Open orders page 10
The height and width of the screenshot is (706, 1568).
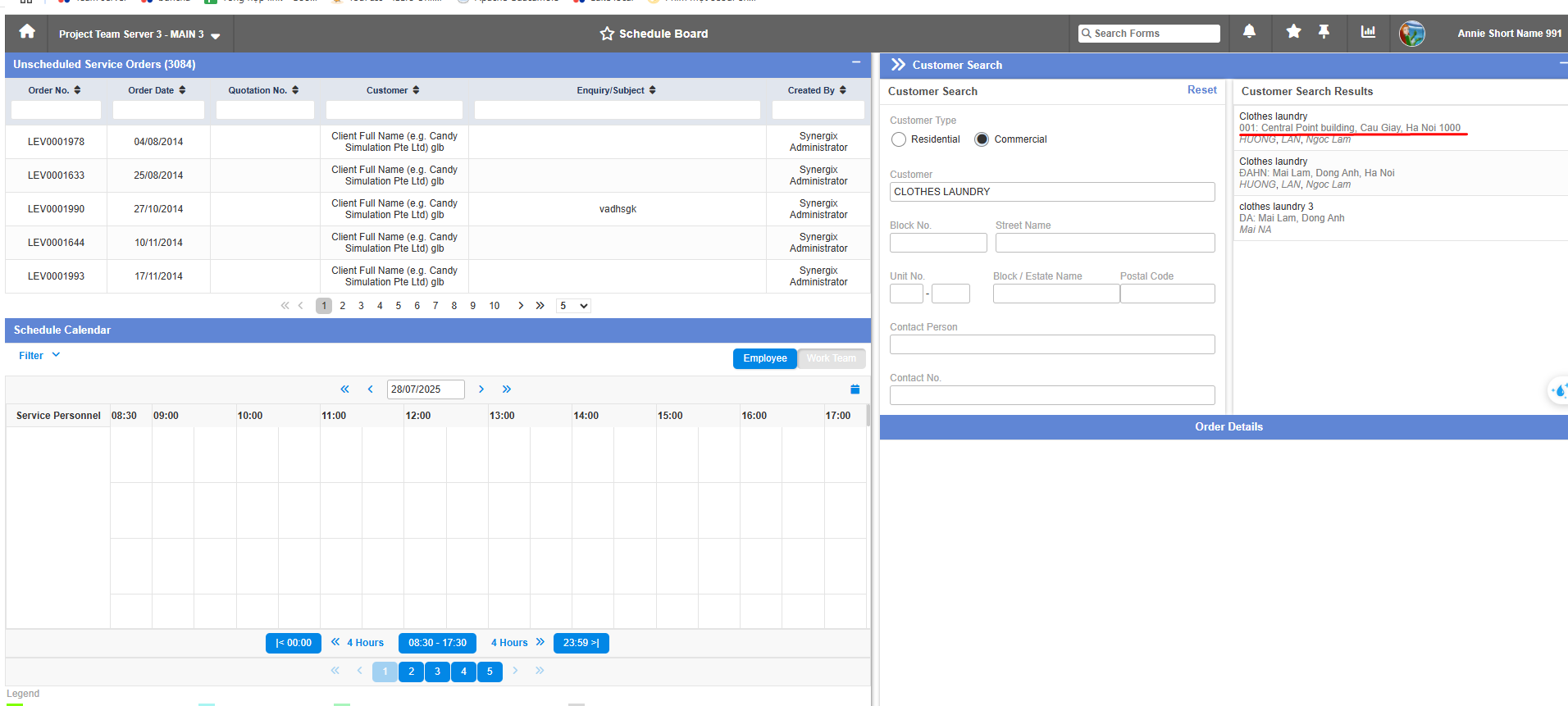(495, 306)
